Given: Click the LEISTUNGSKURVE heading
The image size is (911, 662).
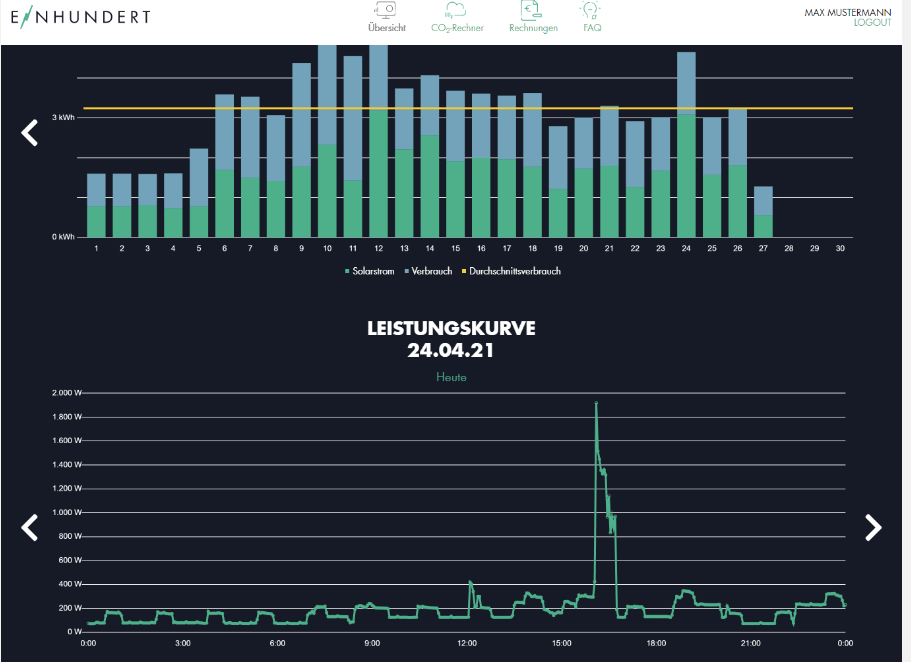Looking at the screenshot, I should (x=451, y=328).
